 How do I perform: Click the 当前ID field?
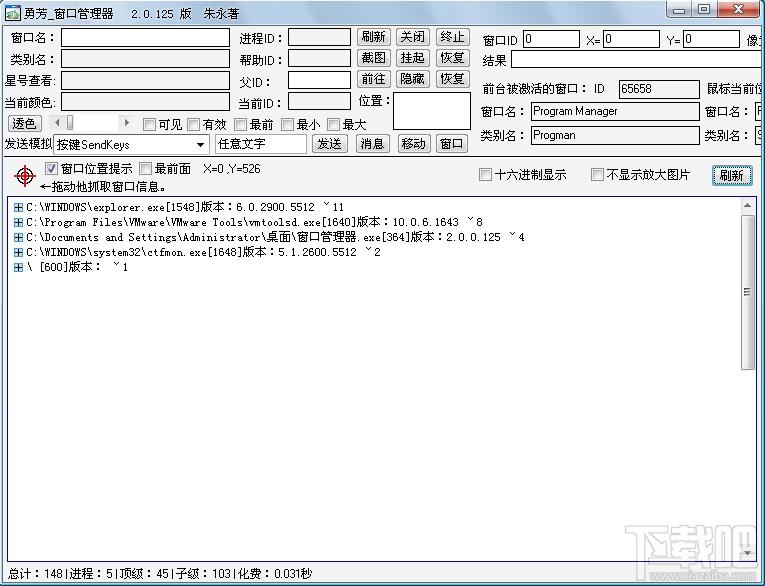320,102
